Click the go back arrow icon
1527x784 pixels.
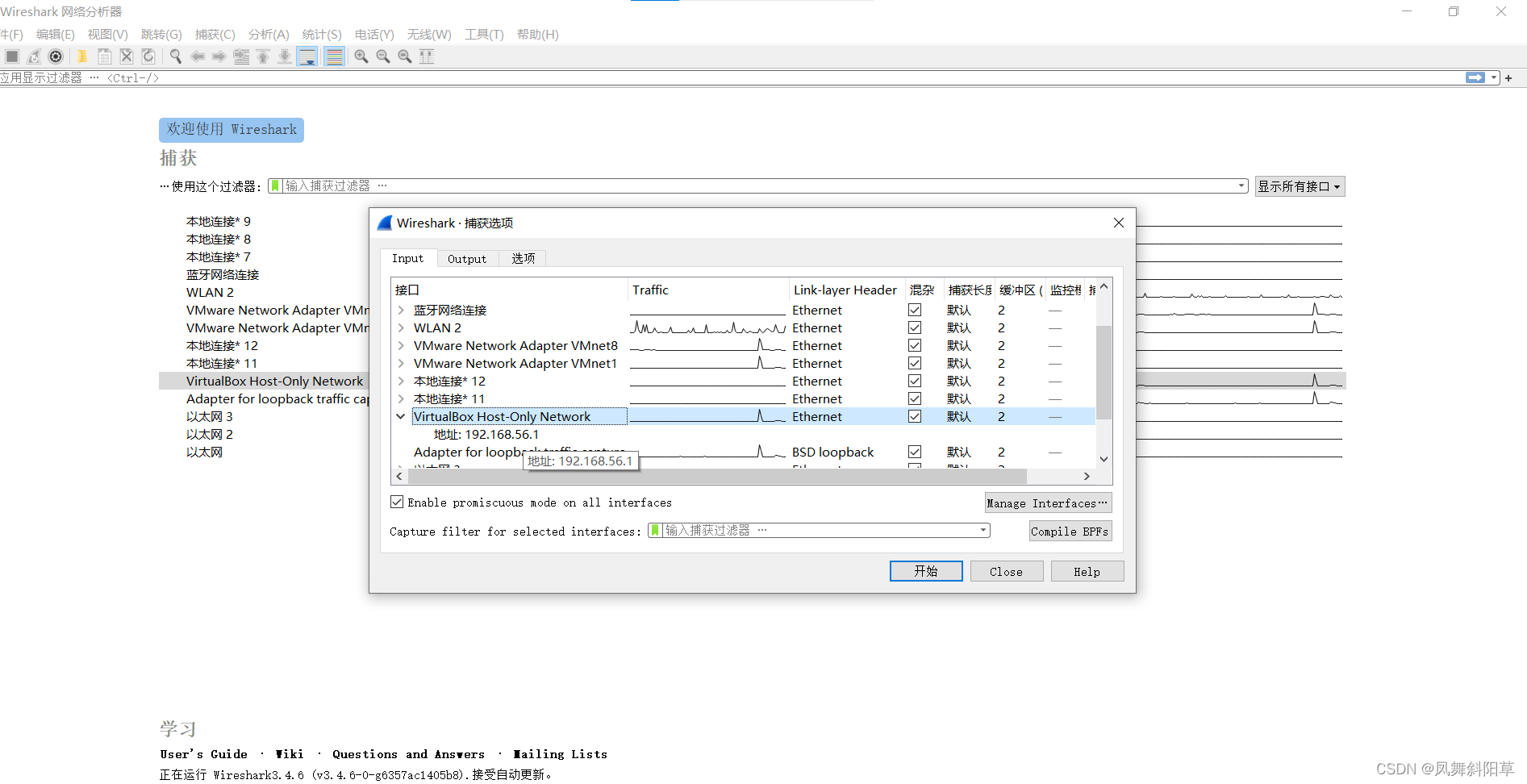[x=197, y=56]
